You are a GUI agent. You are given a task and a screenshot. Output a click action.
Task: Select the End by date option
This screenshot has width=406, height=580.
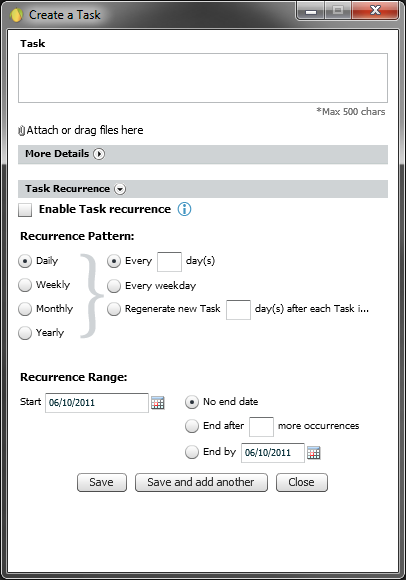[x=192, y=452]
